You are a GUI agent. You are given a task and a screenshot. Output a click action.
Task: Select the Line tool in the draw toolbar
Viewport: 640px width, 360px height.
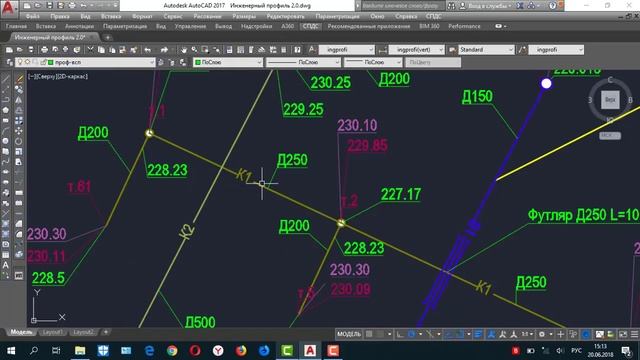coord(6,78)
